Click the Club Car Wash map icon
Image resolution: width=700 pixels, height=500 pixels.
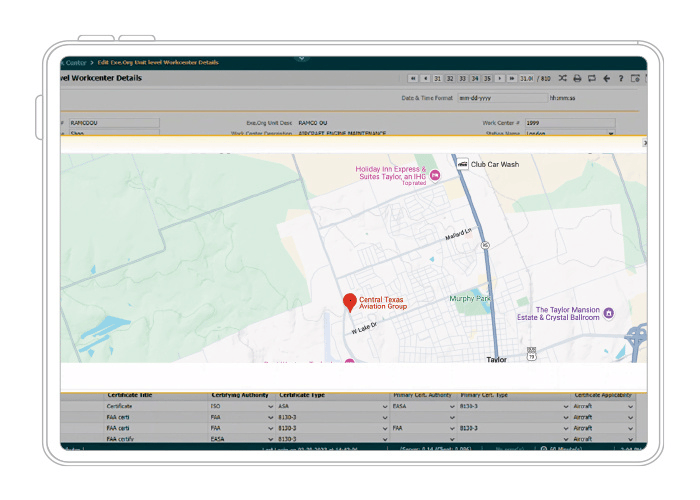click(462, 164)
